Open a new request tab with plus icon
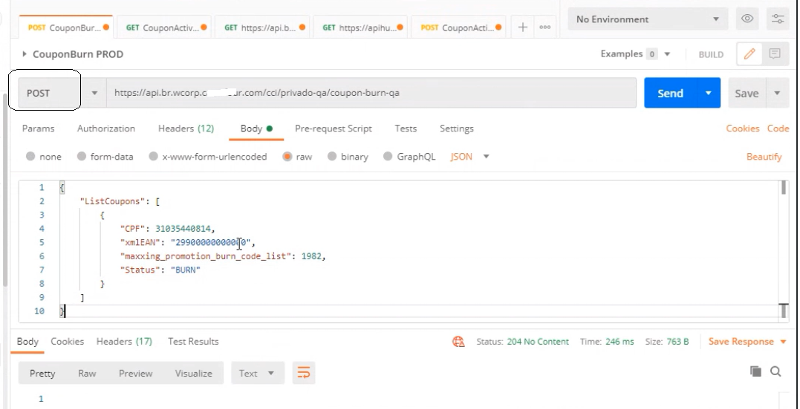Image resolution: width=800 pixels, height=409 pixels. [522, 28]
